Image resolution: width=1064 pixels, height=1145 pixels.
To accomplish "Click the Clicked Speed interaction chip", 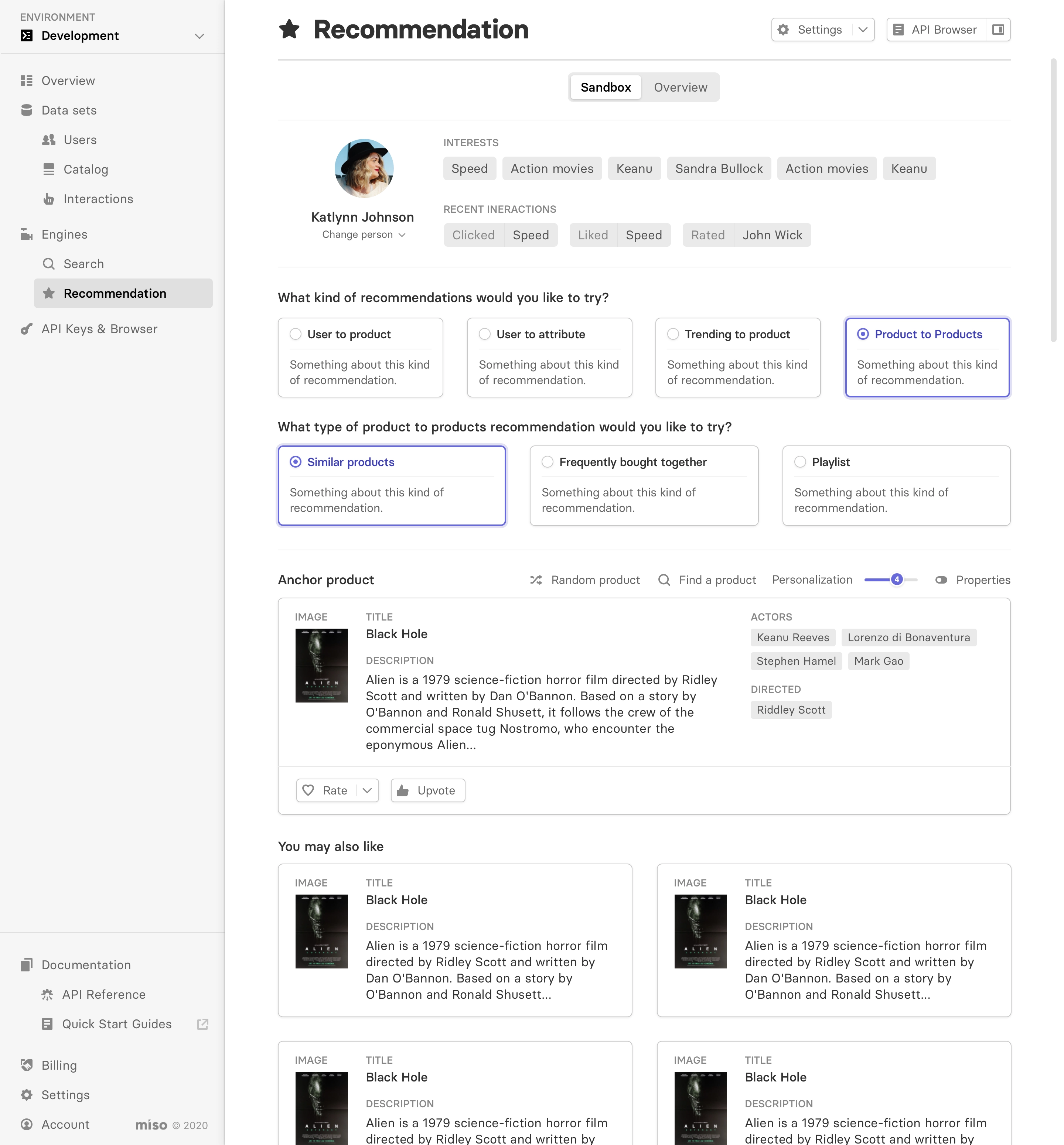I will pyautogui.click(x=500, y=235).
